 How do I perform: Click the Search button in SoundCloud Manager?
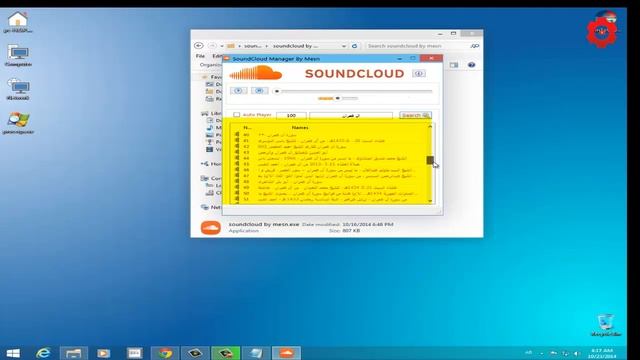[415, 116]
